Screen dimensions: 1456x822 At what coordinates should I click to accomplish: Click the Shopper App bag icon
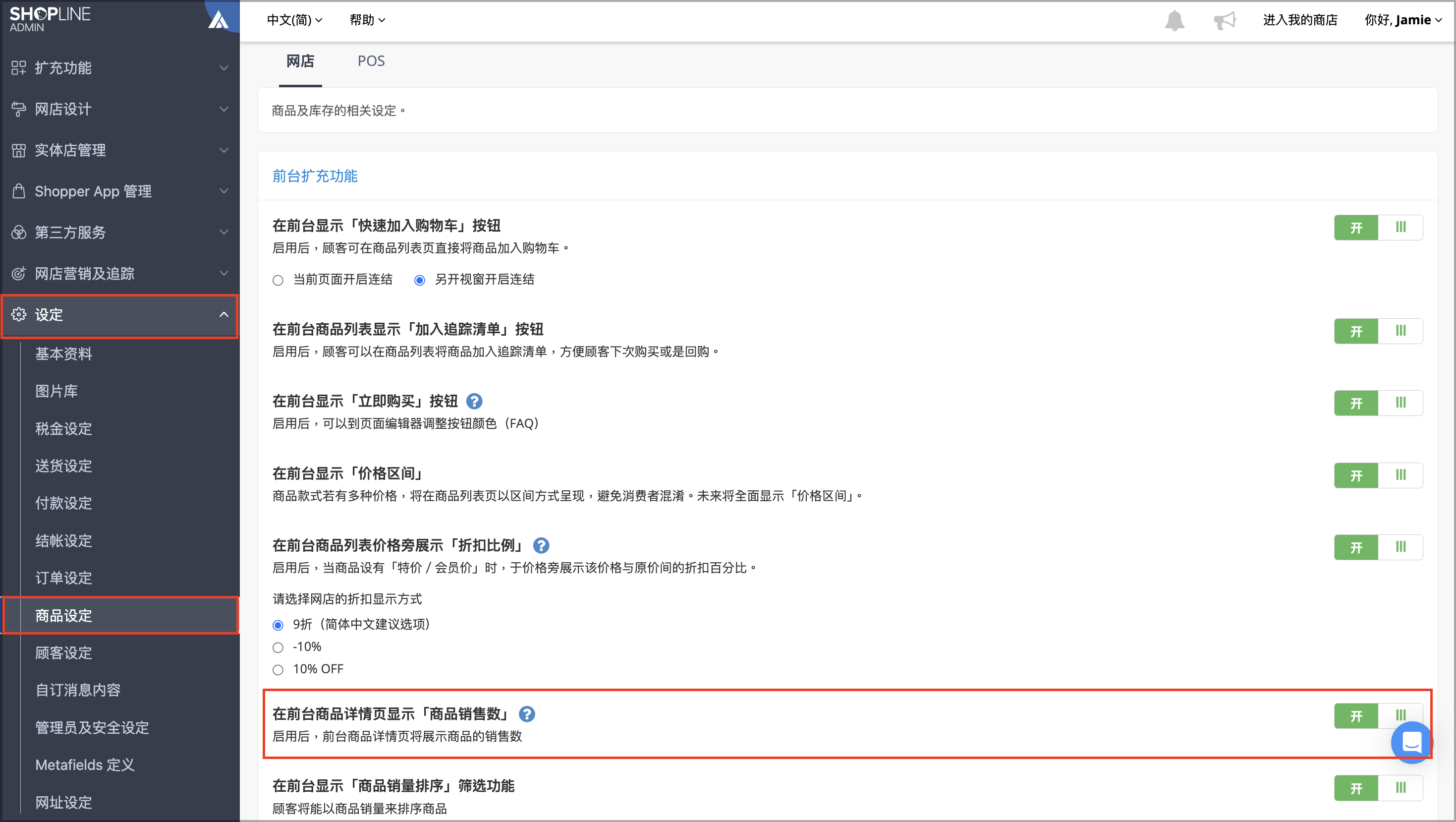click(19, 191)
